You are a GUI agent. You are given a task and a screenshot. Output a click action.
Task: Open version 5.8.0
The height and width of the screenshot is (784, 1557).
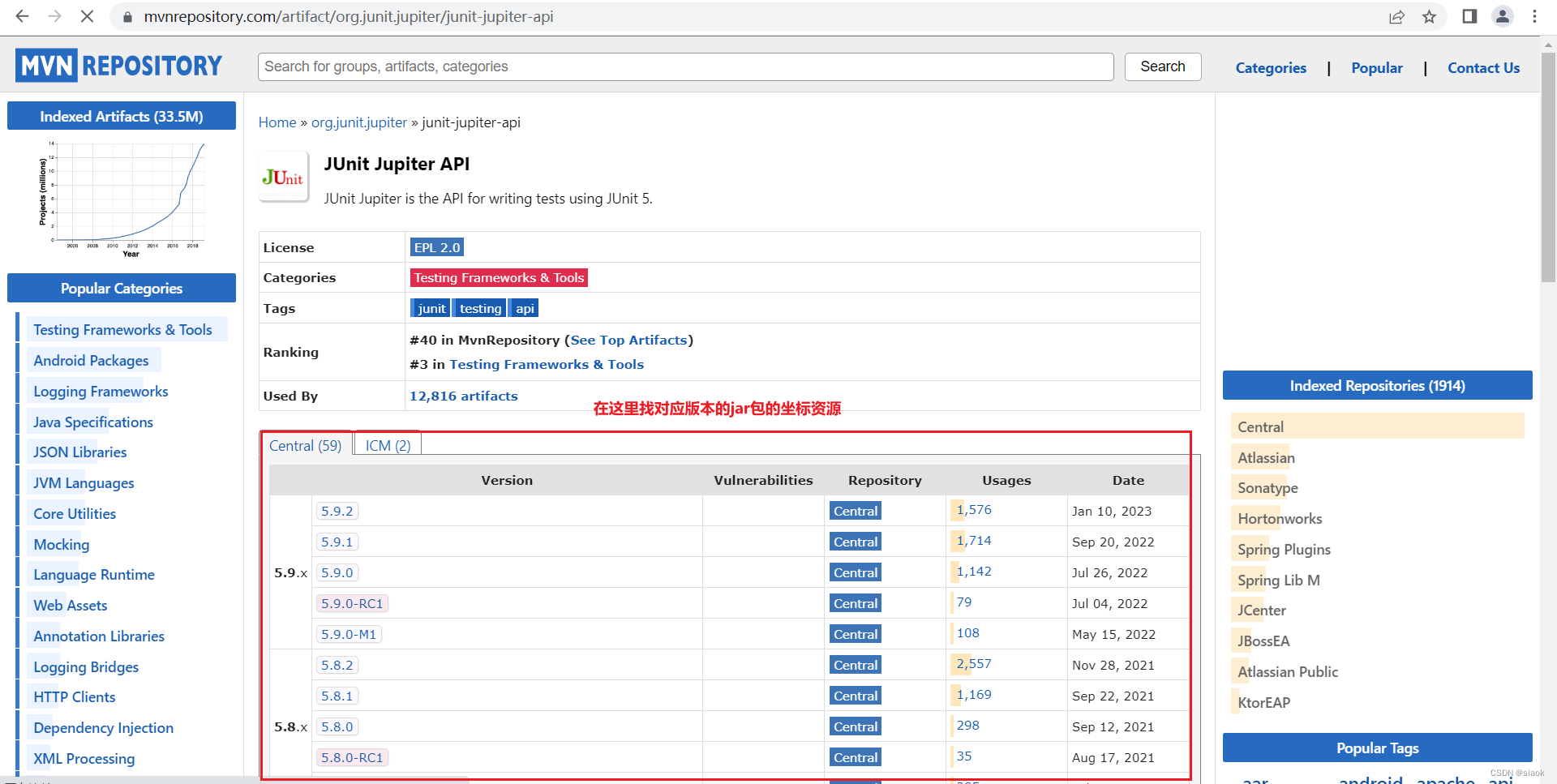(x=337, y=726)
